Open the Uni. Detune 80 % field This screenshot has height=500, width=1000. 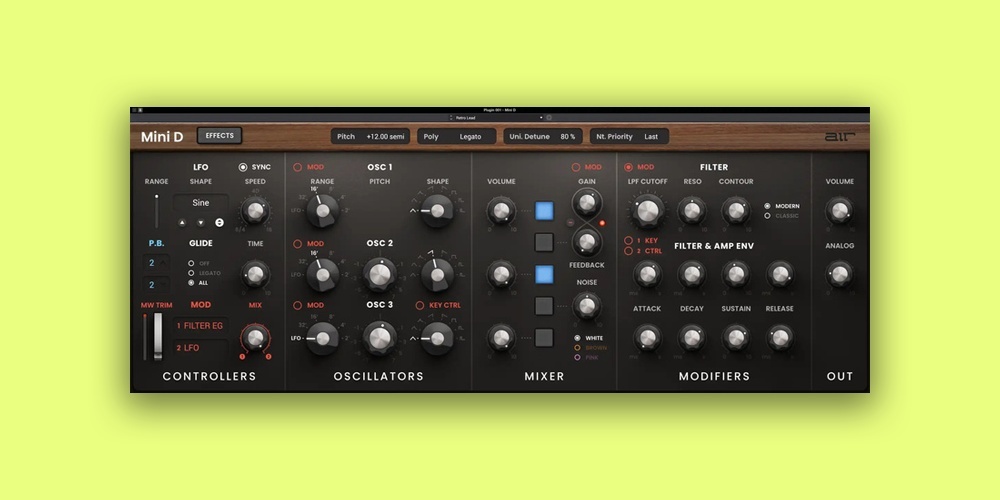(543, 136)
